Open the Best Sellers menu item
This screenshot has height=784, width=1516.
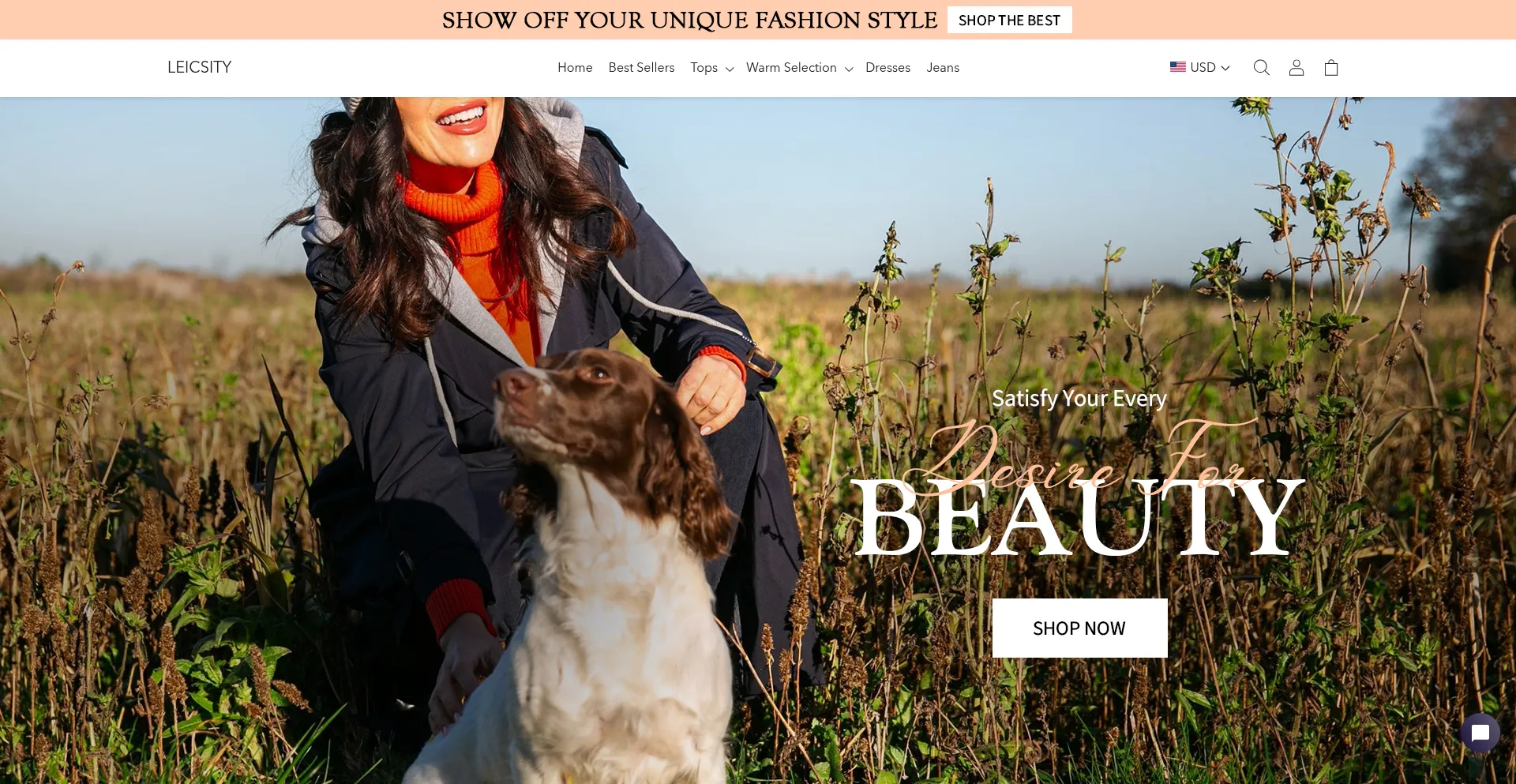[x=641, y=68]
